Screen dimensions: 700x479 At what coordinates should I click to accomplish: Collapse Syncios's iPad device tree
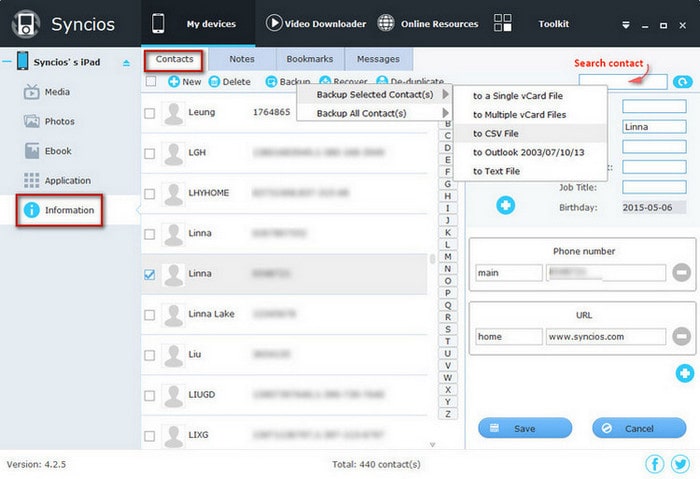(7, 62)
